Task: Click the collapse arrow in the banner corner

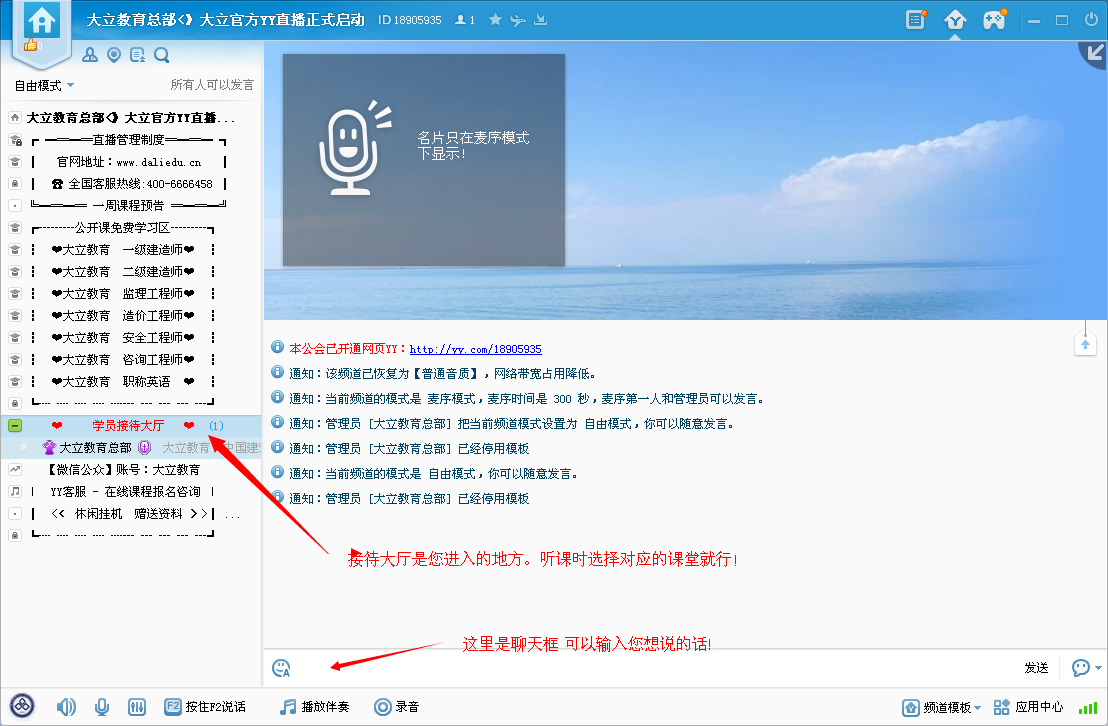Action: (1095, 53)
